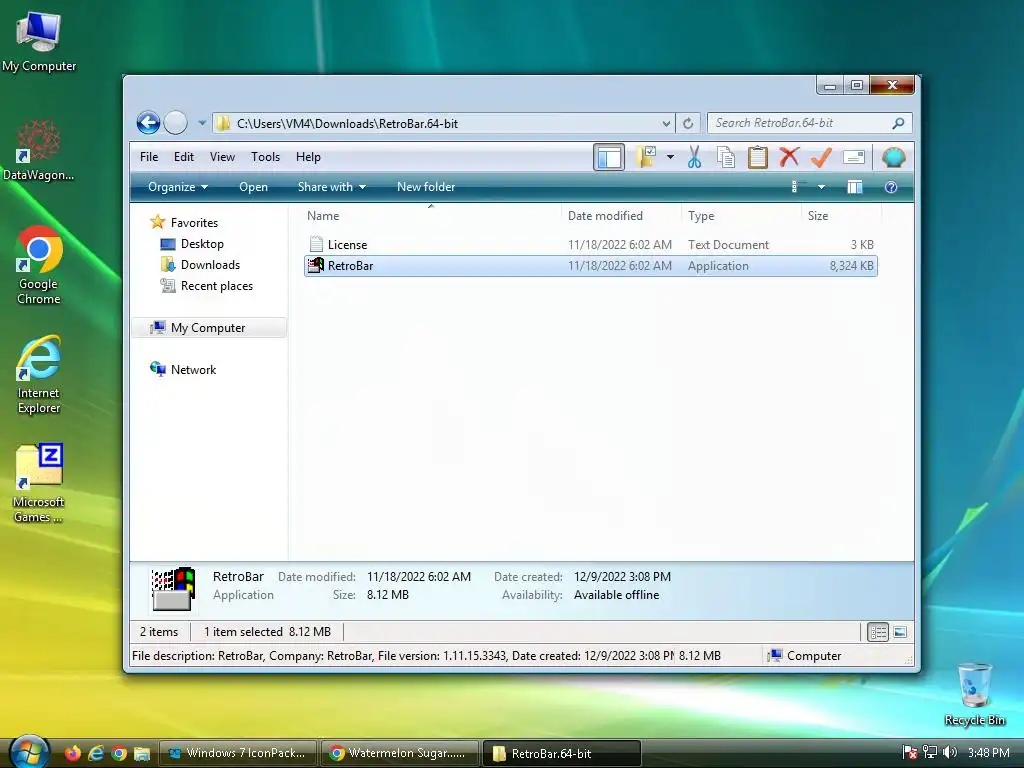
Task: Open the Help menu
Action: [x=308, y=157]
